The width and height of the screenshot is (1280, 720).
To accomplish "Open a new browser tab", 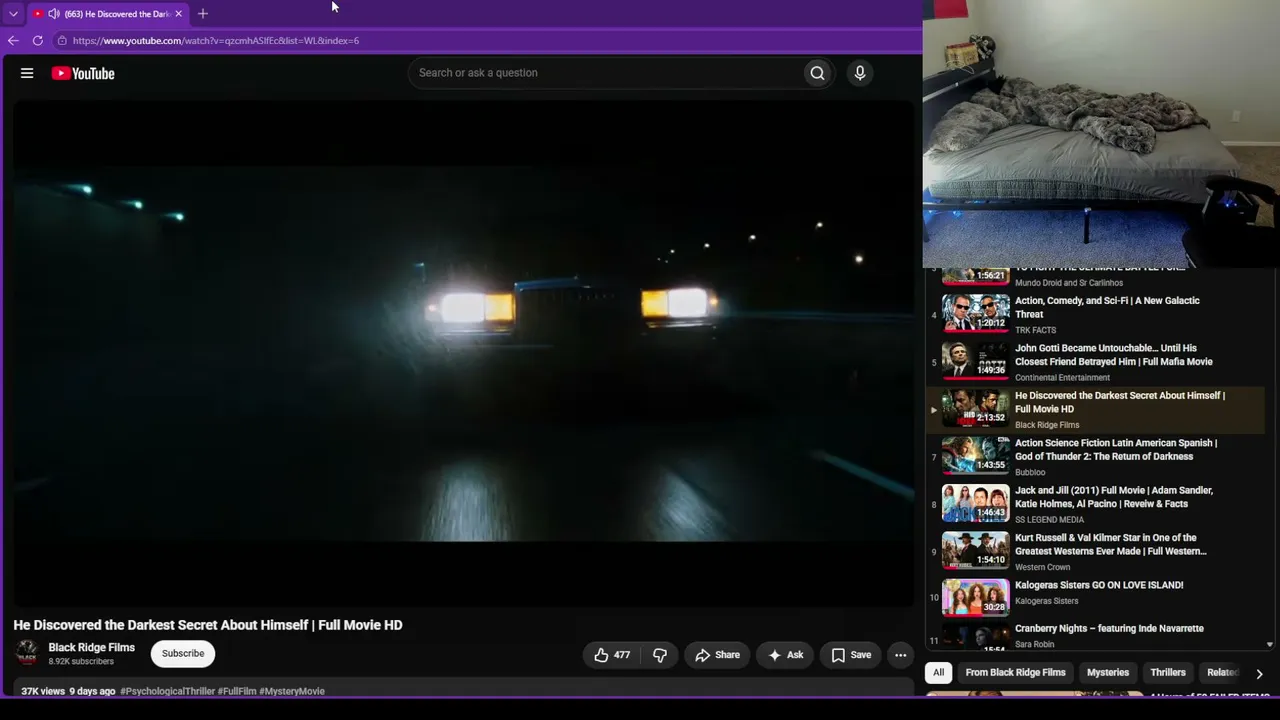I will tap(203, 14).
